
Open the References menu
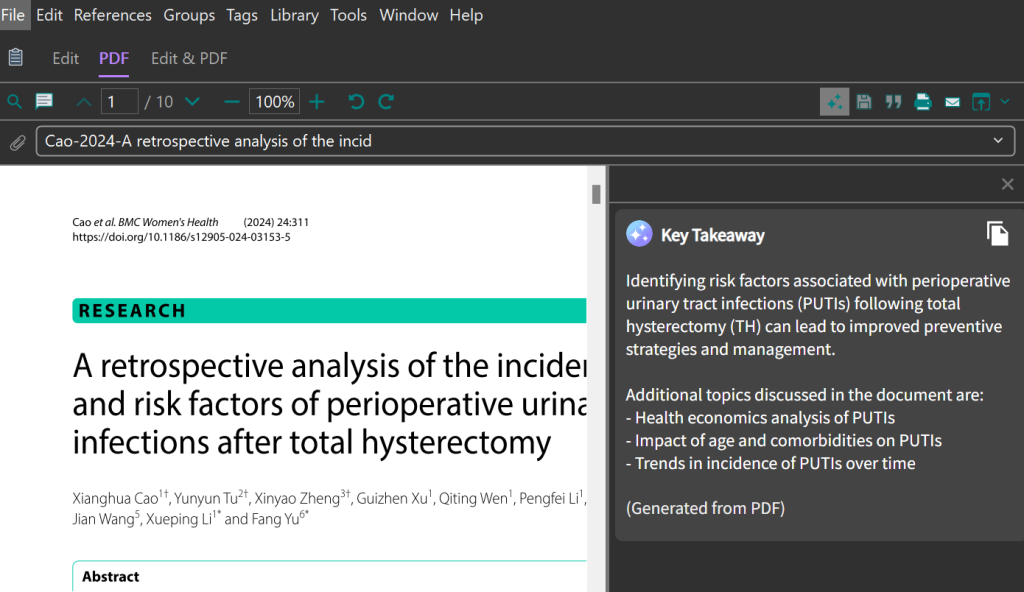tap(112, 15)
